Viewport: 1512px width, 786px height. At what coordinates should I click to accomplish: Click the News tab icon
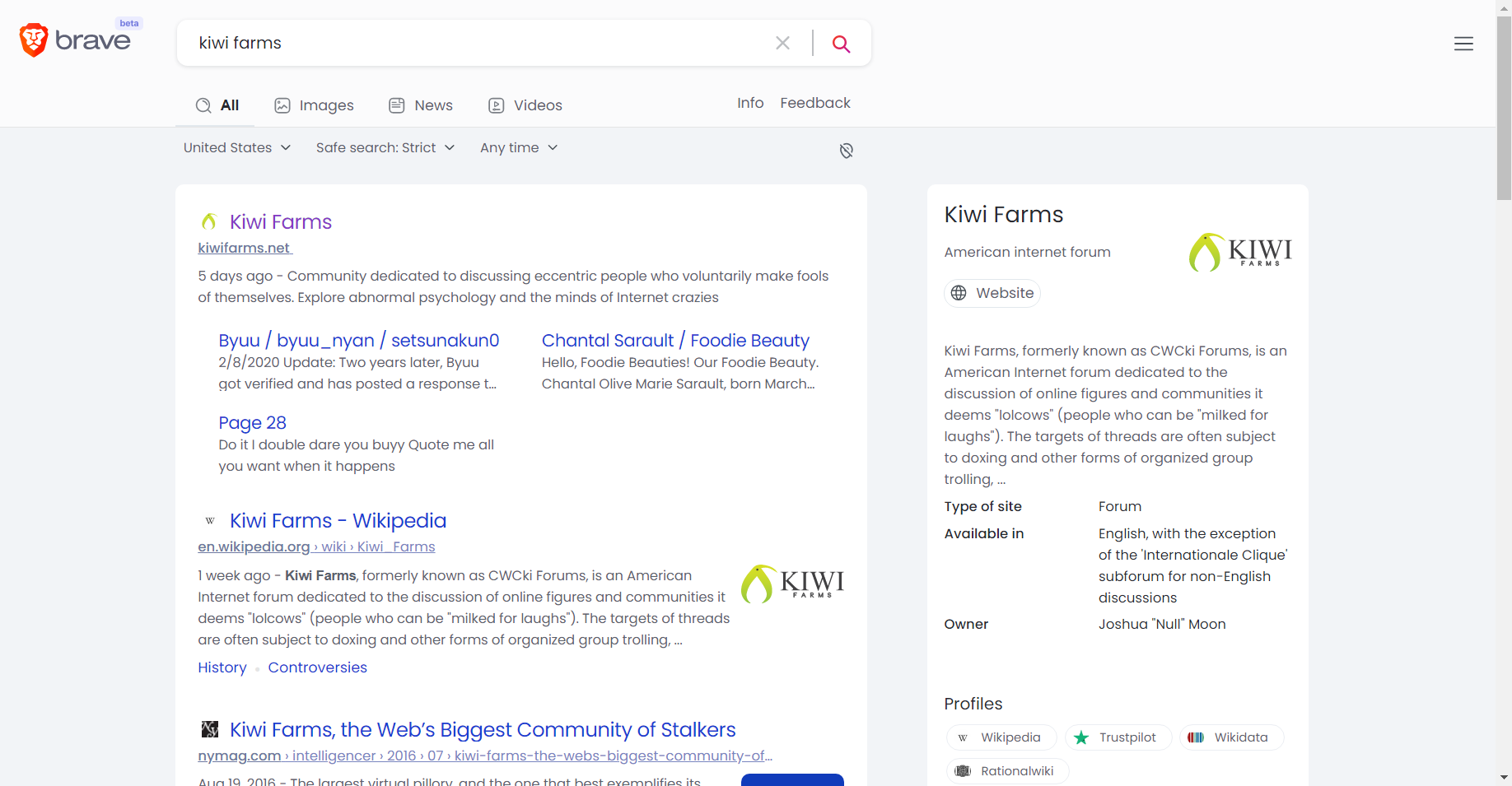tap(397, 105)
